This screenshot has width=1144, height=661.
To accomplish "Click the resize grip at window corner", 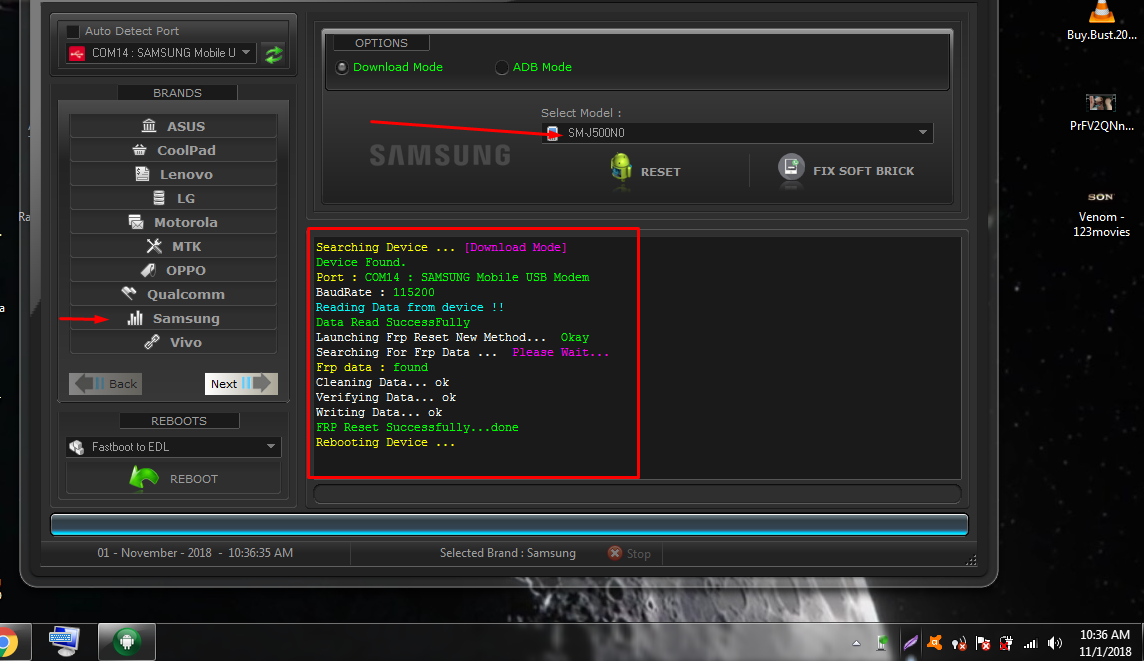I will click(x=971, y=560).
